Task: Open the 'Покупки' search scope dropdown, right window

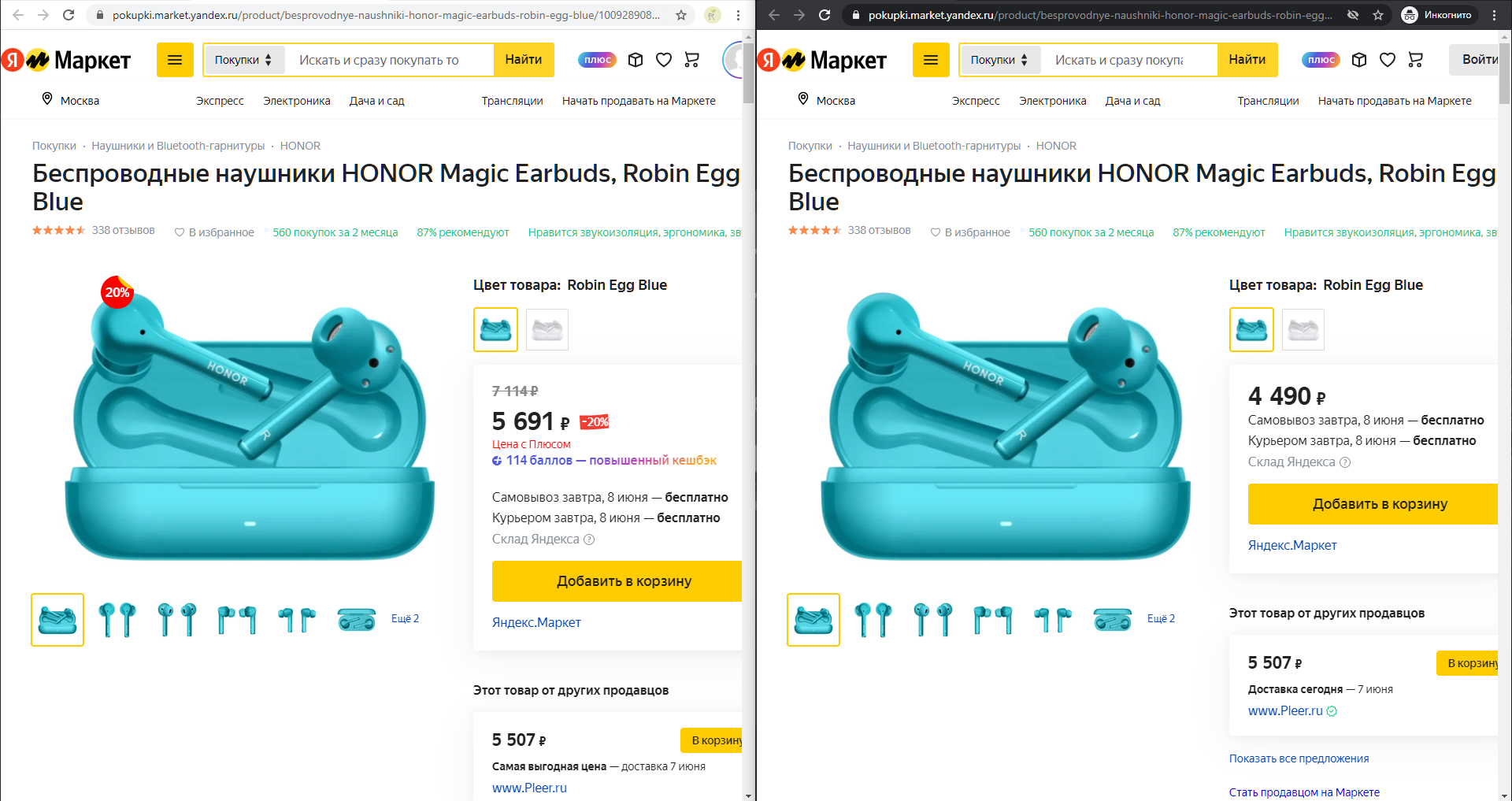Action: [999, 60]
